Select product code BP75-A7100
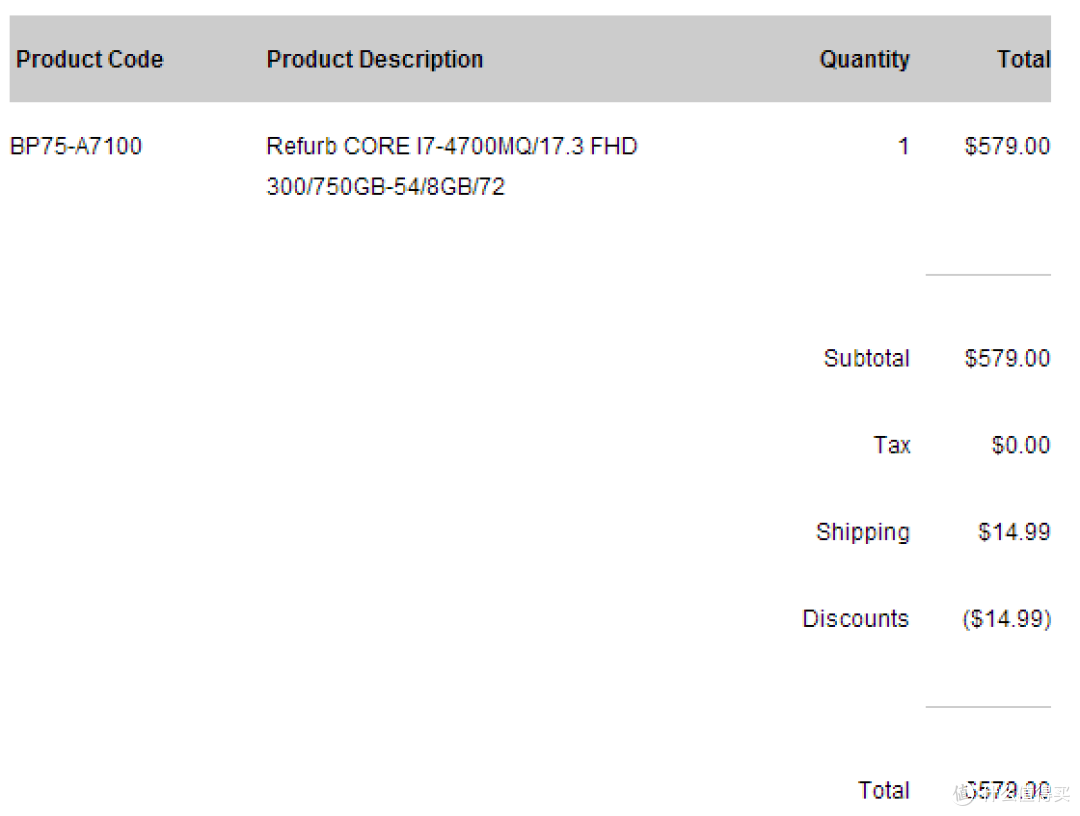 coord(76,146)
